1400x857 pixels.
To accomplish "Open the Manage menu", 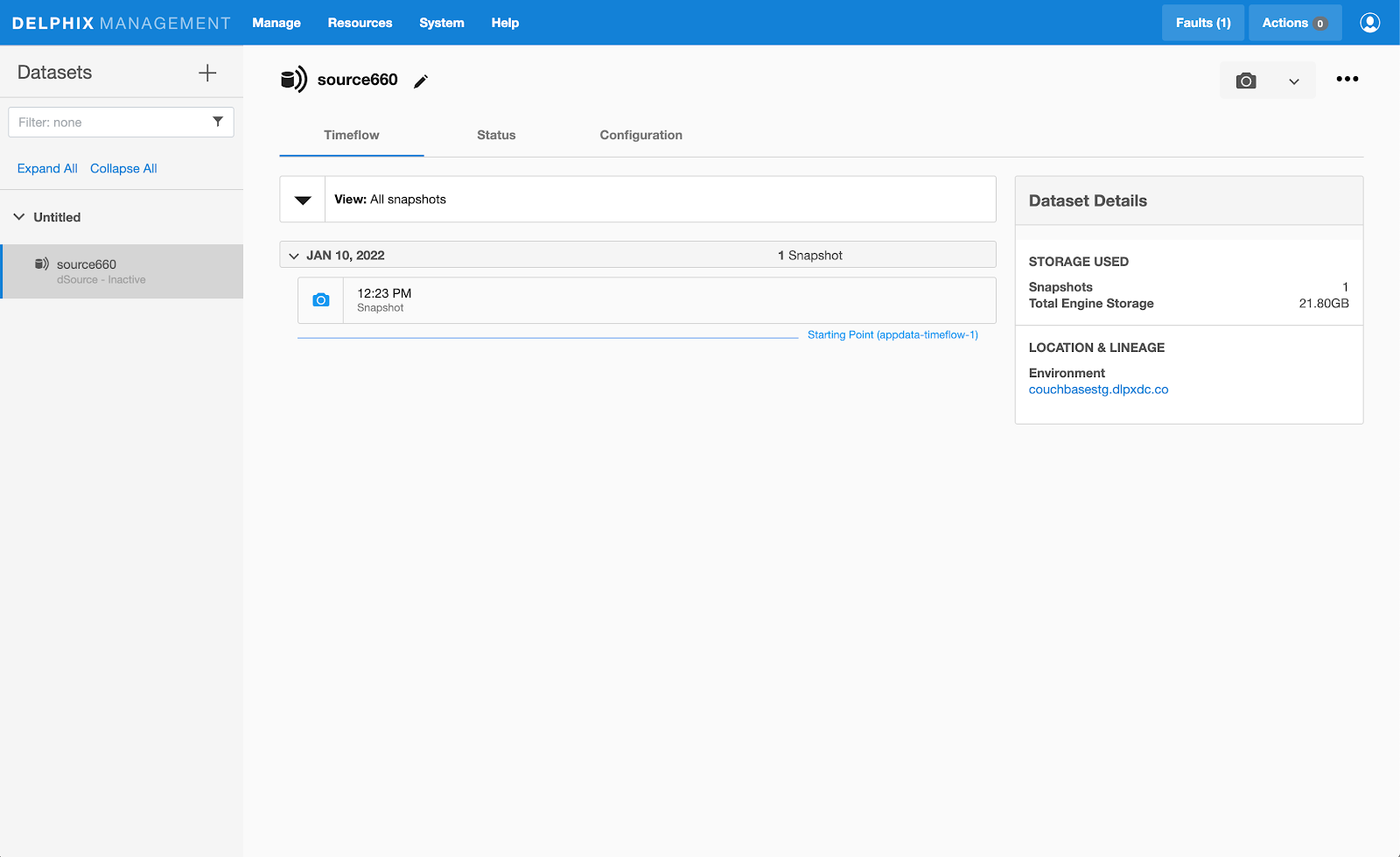I will [276, 23].
